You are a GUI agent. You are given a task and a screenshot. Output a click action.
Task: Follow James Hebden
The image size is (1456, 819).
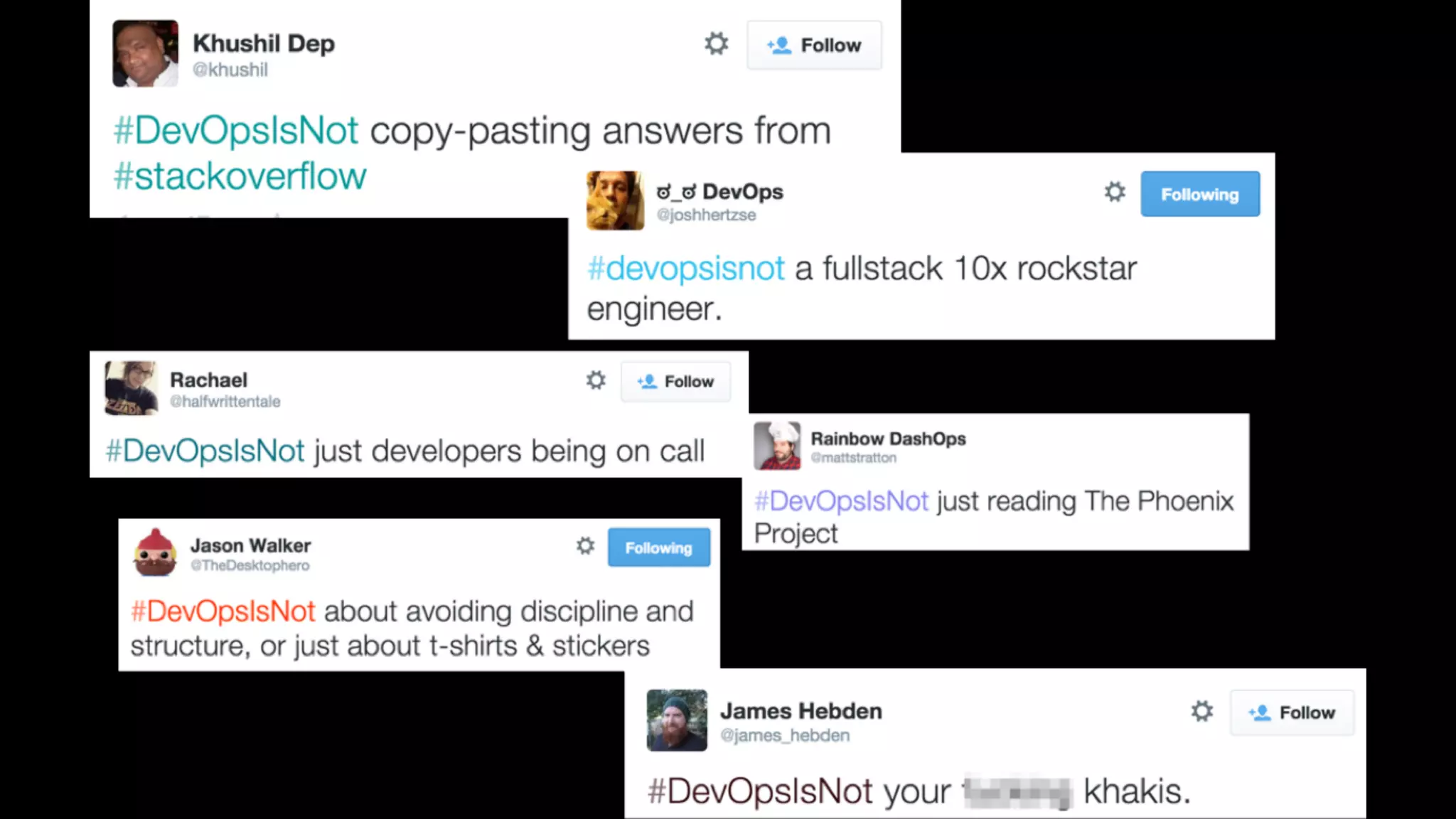(x=1292, y=712)
